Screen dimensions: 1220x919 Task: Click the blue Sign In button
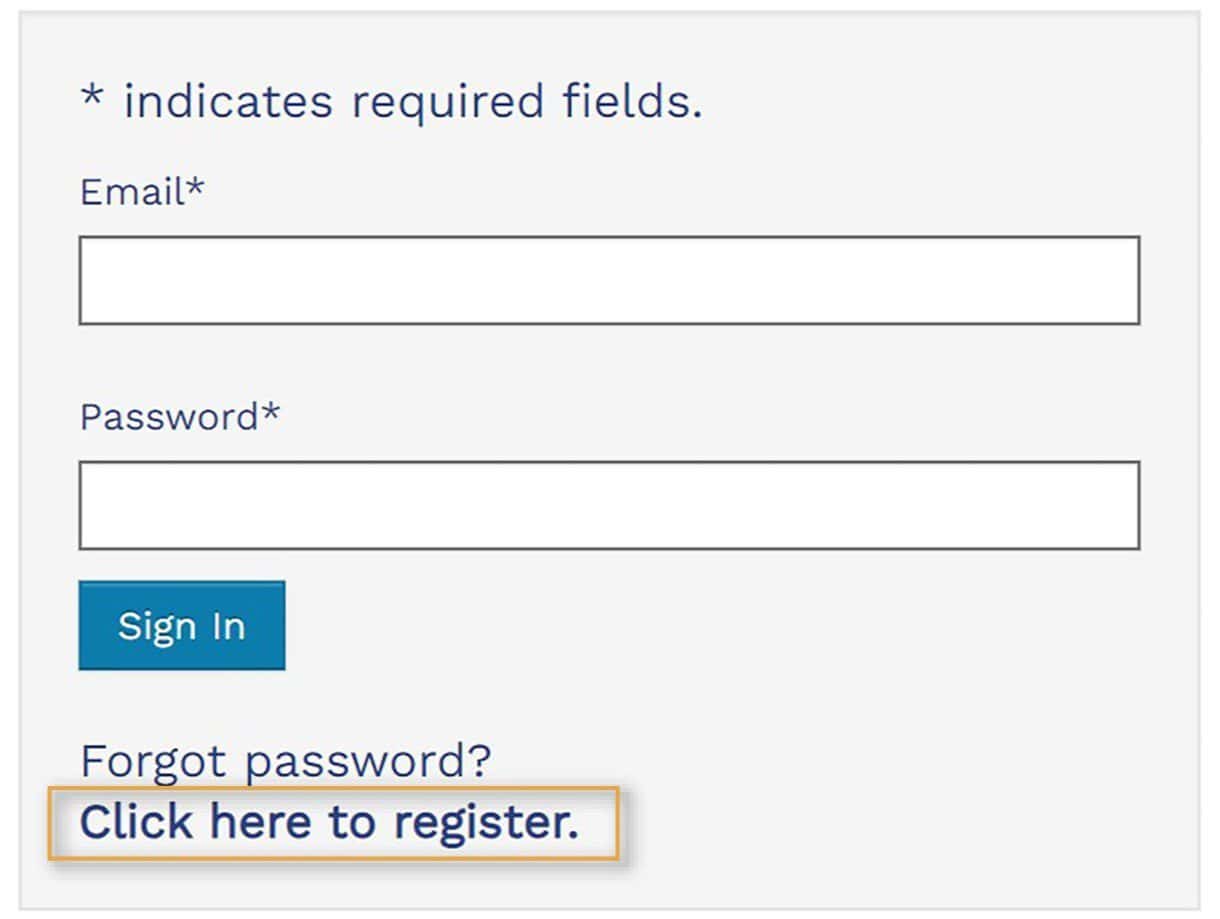pos(181,626)
